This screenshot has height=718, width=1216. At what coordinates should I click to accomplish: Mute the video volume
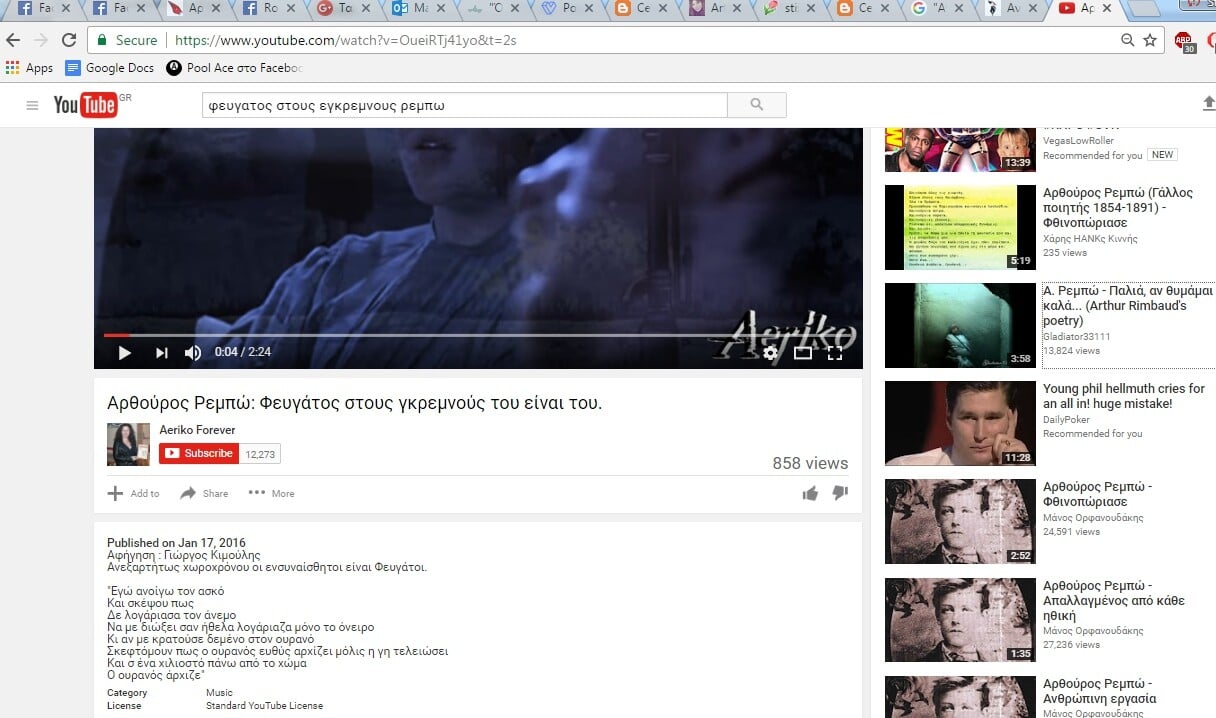coord(193,352)
